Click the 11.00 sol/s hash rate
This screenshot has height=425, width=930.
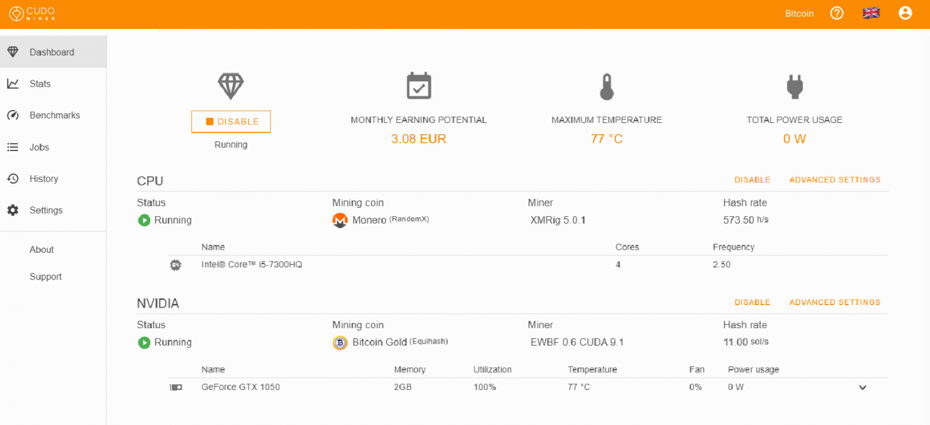point(747,343)
